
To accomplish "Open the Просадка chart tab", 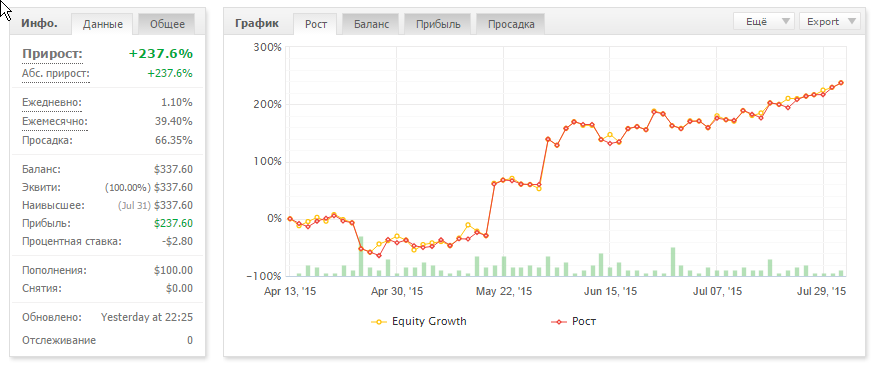I will [x=511, y=24].
